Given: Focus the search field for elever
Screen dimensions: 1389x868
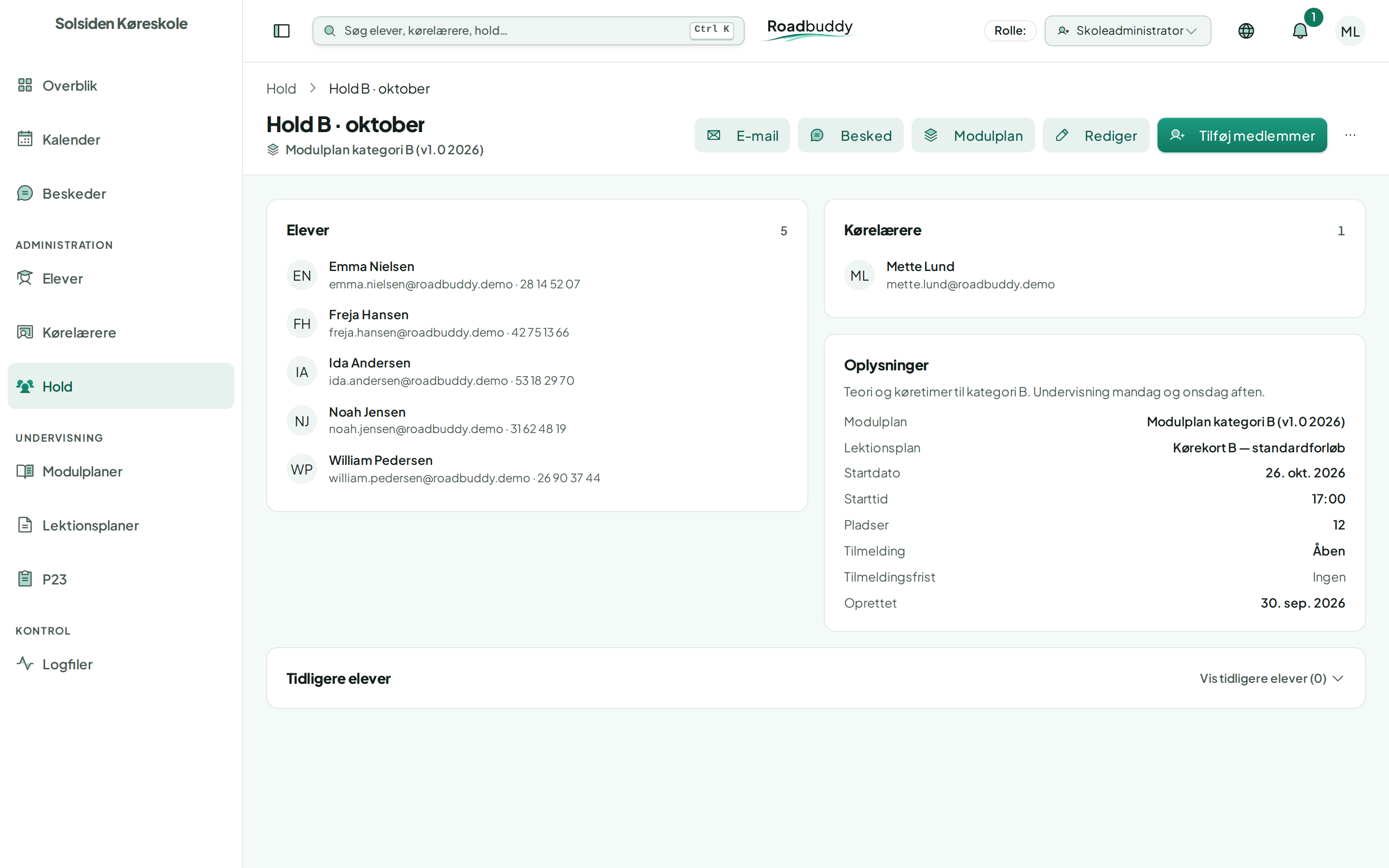Looking at the screenshot, I should (x=528, y=30).
